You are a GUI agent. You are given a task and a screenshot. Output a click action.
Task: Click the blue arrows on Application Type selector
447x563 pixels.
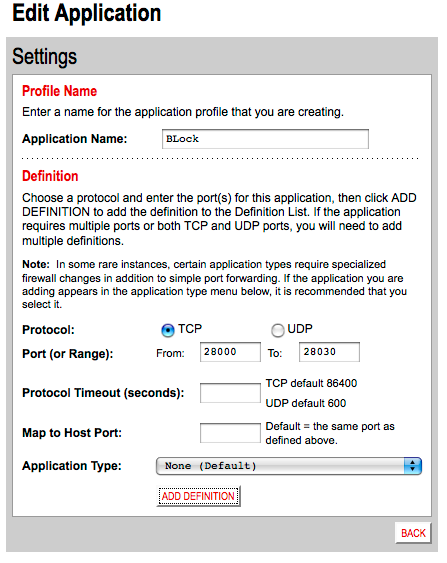pos(413,466)
